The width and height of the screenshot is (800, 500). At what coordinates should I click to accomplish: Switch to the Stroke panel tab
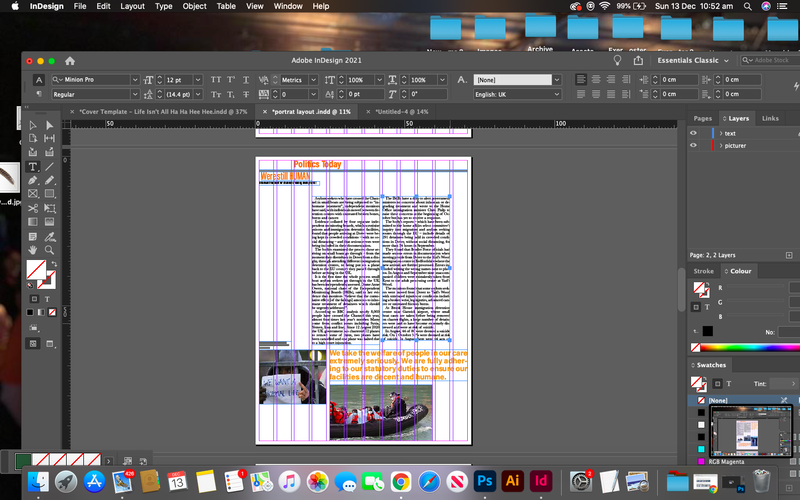703,271
